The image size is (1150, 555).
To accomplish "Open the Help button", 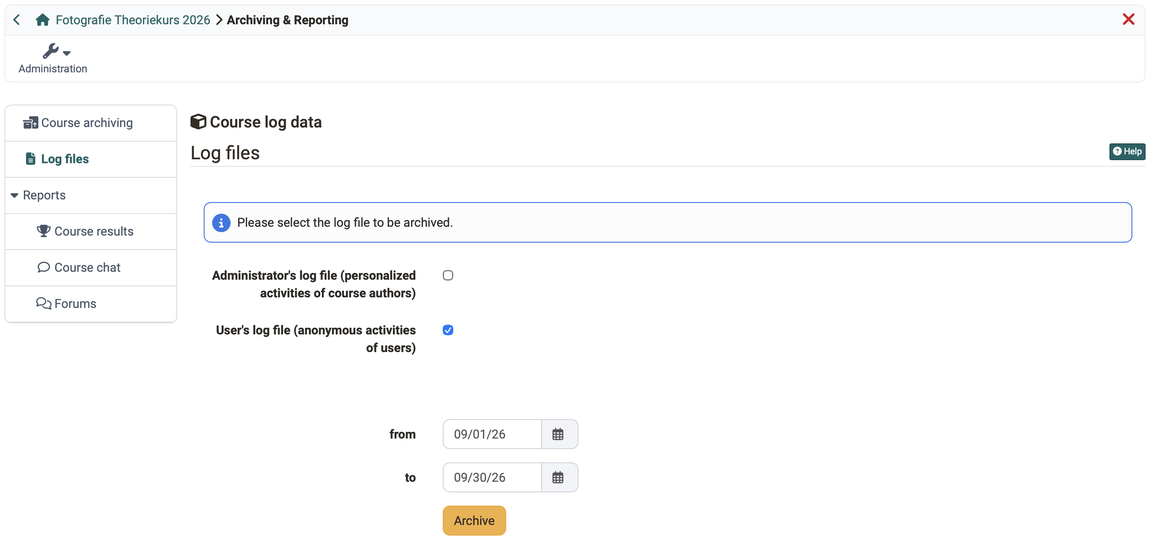I will coord(1127,152).
